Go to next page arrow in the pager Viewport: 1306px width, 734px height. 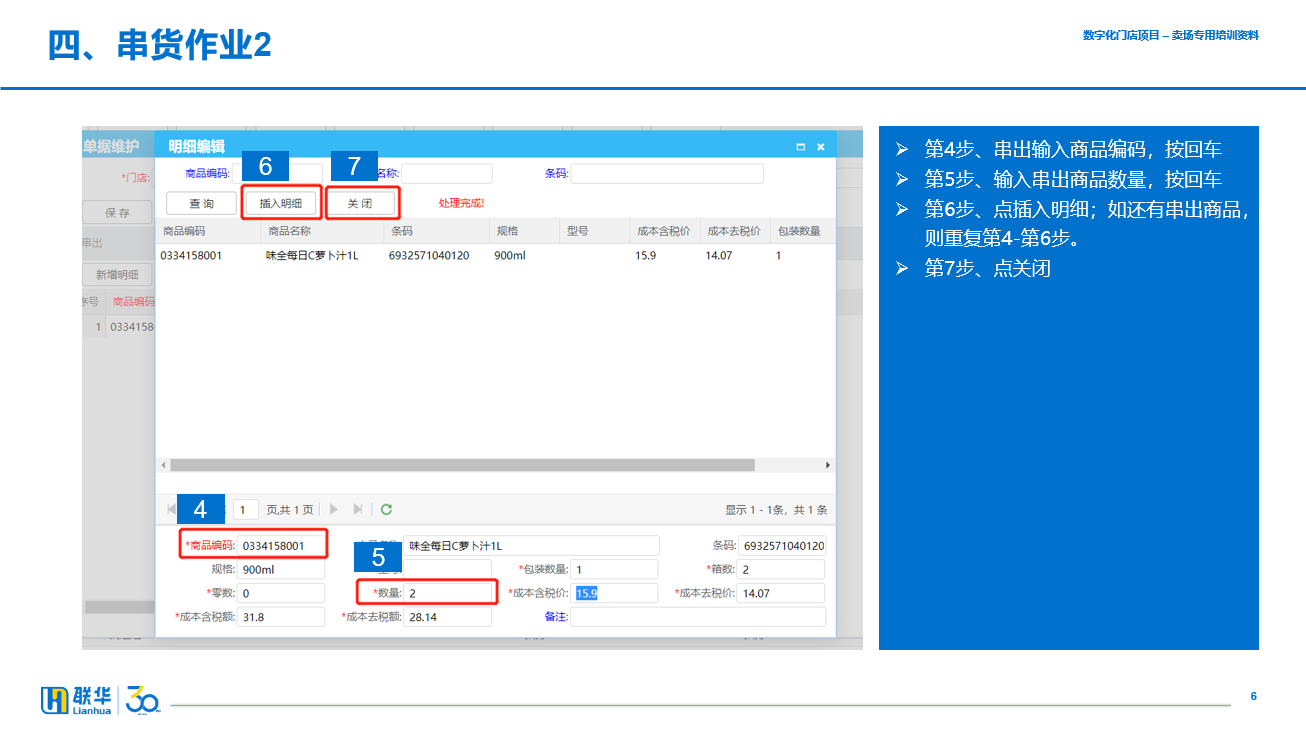click(x=335, y=509)
